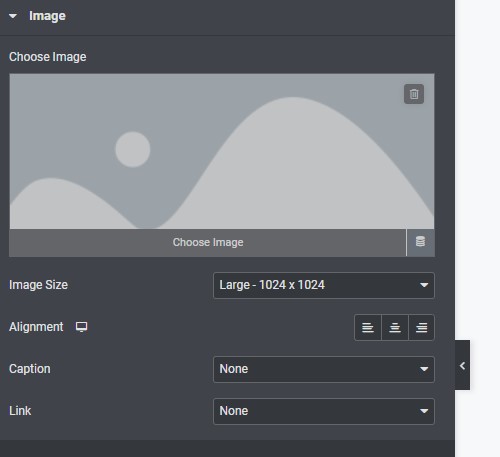The image size is (500, 457).
Task: Delete the chosen image with trash icon
Action: coord(414,94)
